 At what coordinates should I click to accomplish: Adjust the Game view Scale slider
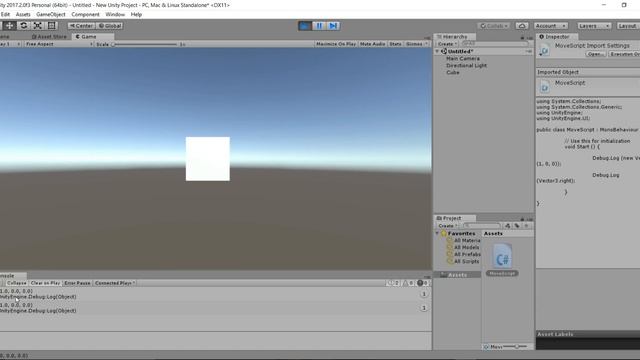click(x=145, y=44)
